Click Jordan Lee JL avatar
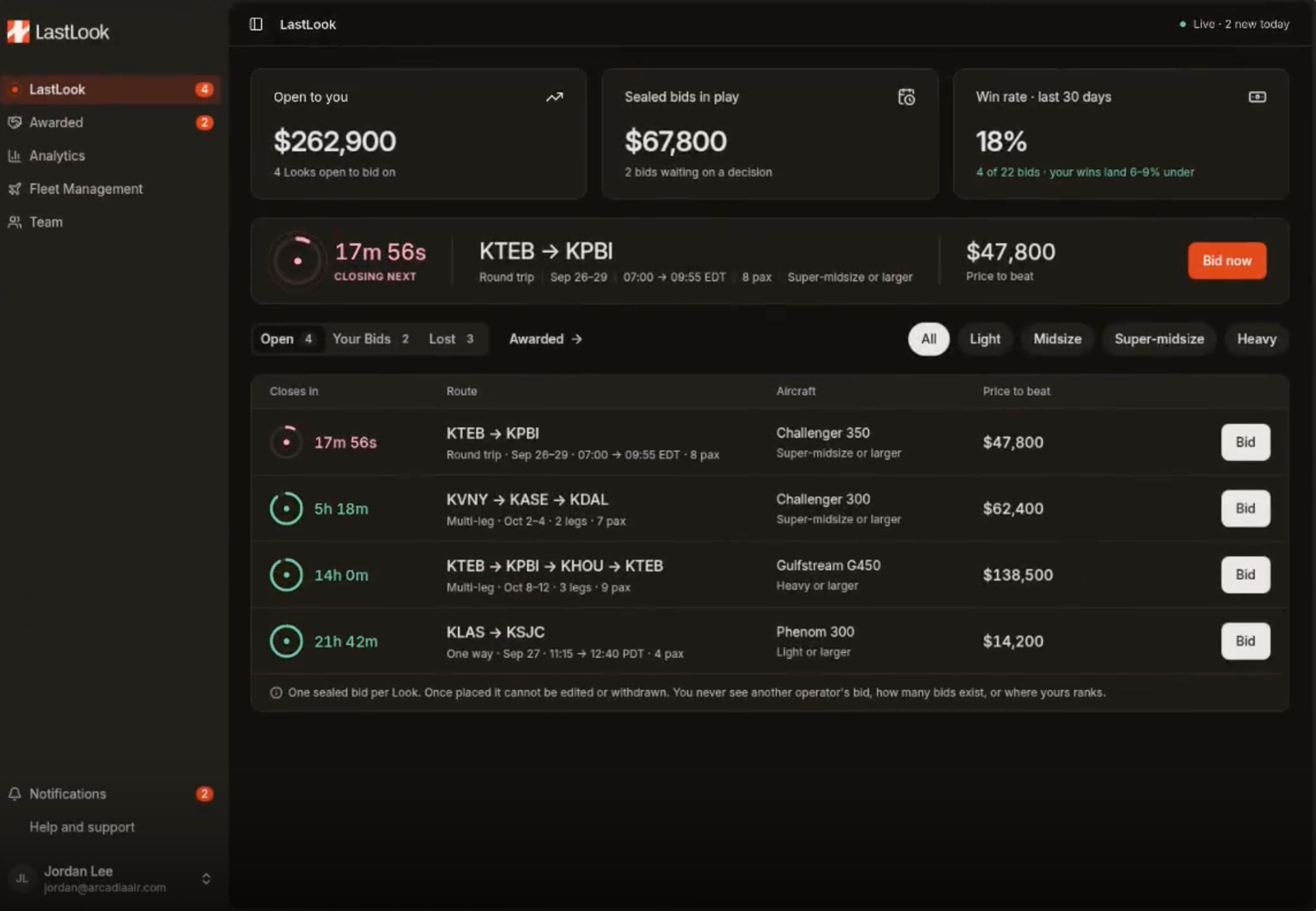The image size is (1316, 911). coord(22,878)
